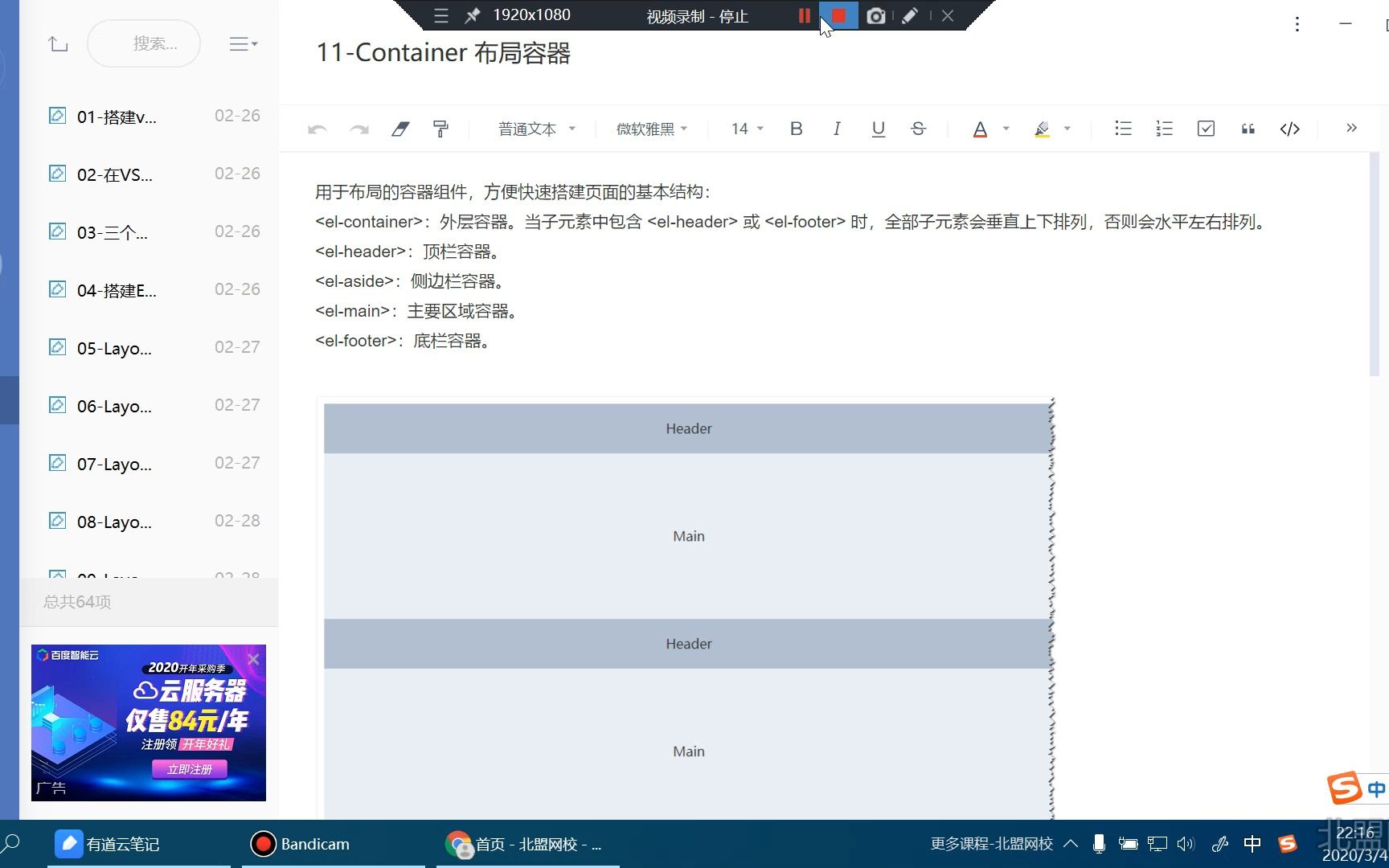
Task: Select the eraser clear-format tool
Action: click(400, 129)
